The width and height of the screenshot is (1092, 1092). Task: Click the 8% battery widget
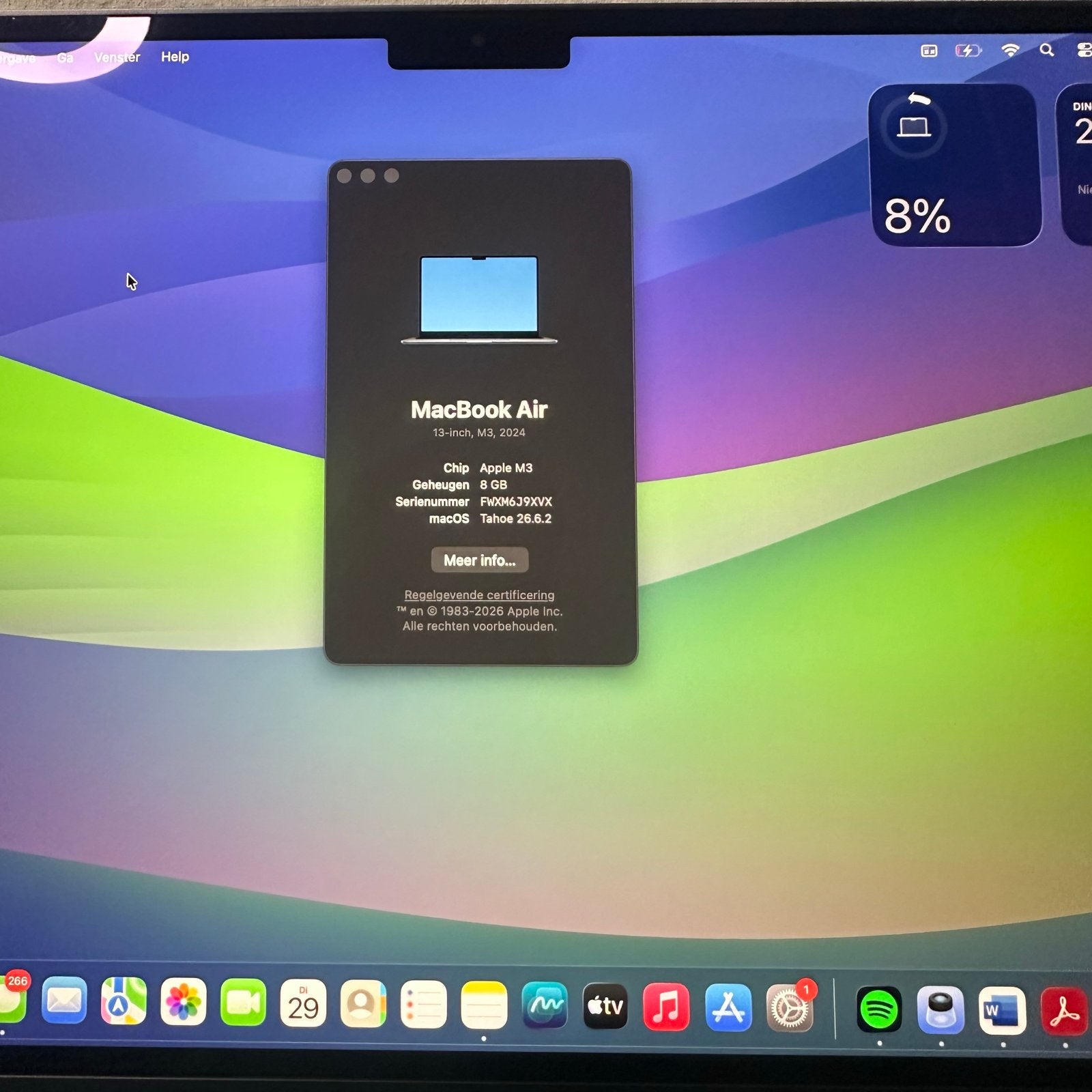coord(955,165)
